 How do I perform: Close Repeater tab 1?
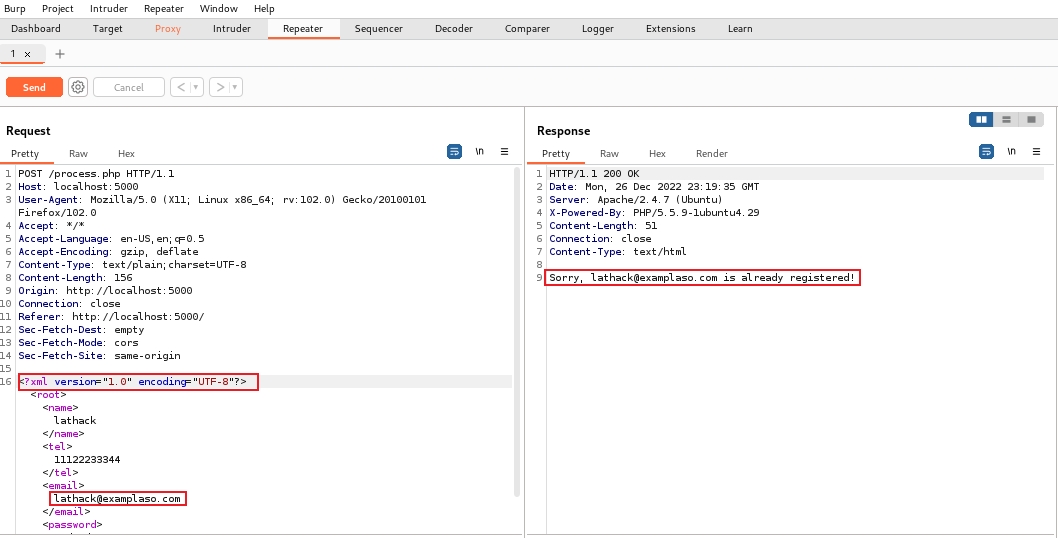(x=28, y=54)
